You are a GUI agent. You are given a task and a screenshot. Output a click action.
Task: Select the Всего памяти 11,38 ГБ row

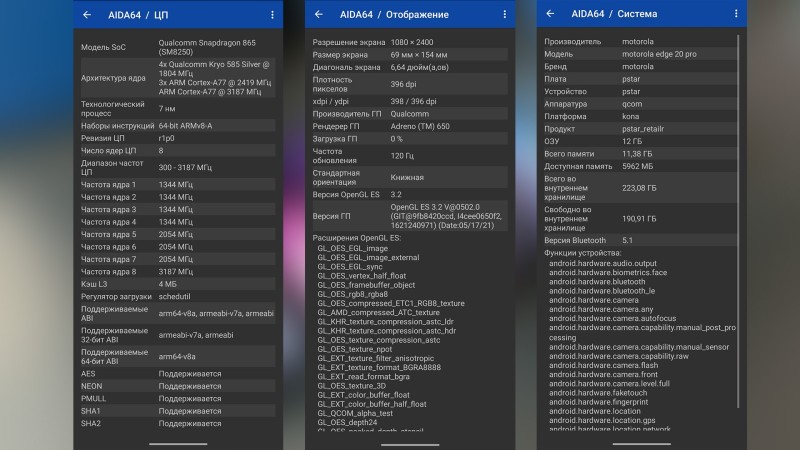pyautogui.click(x=640, y=154)
